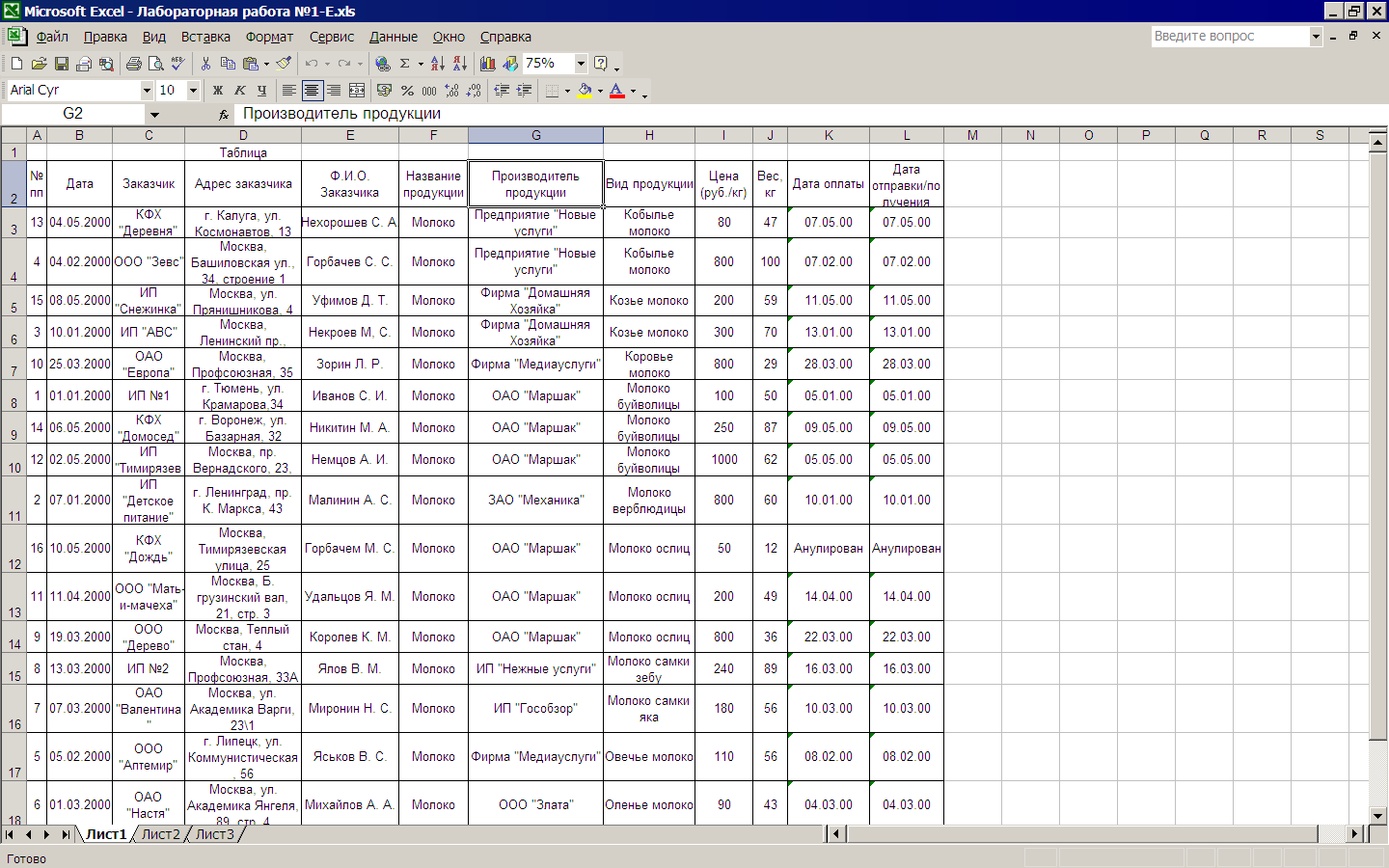Open the Вставка menu
Image resolution: width=1389 pixels, height=868 pixels.
tap(205, 37)
